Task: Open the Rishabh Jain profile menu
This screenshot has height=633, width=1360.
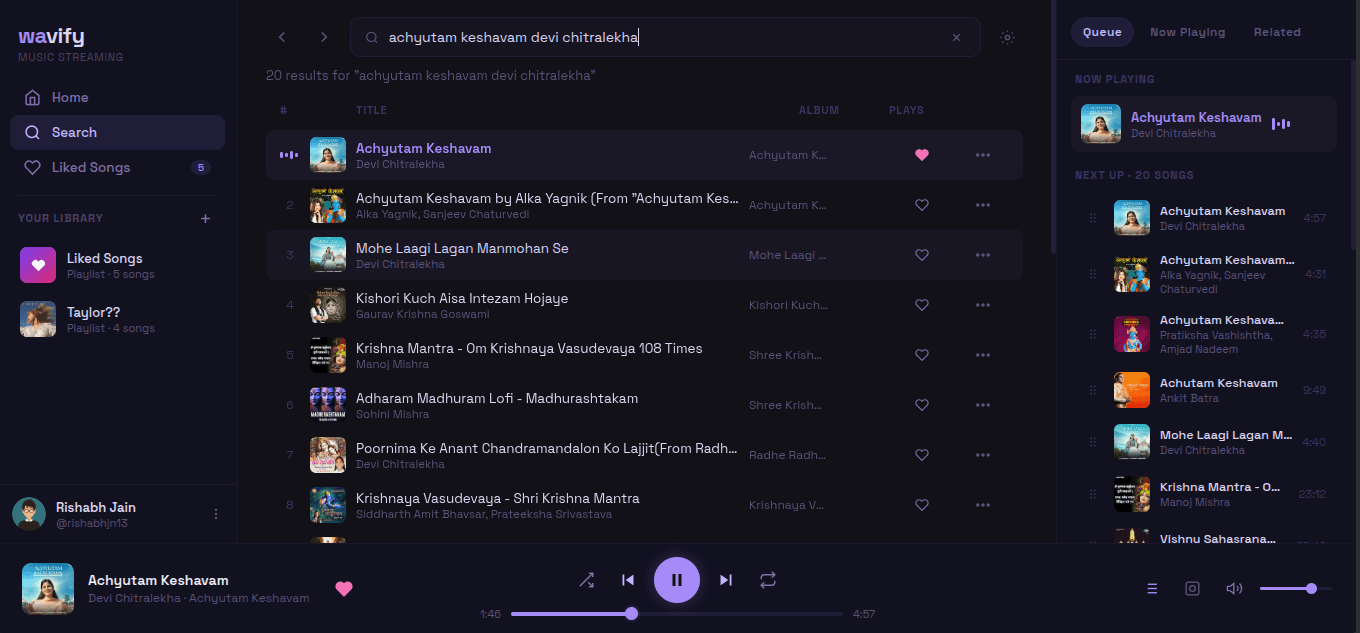Action: click(x=216, y=514)
